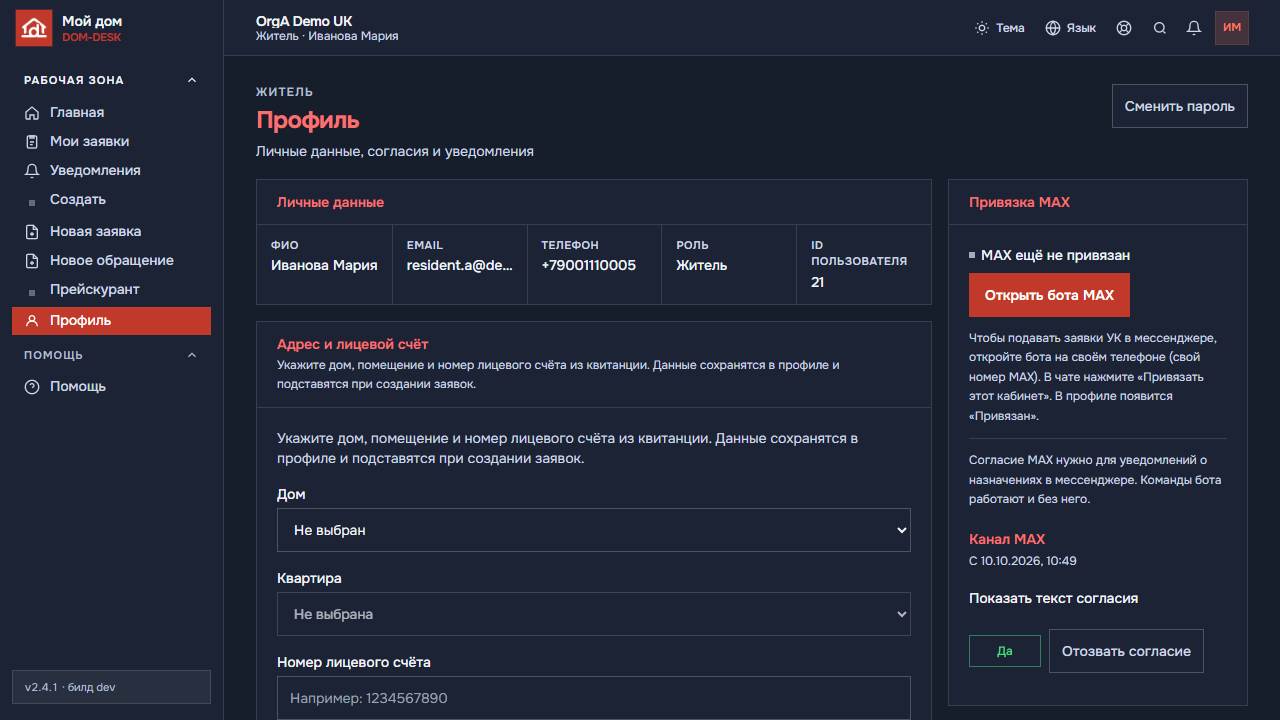Click the Главная home icon in sidebar
The image size is (1280, 720).
(32, 113)
